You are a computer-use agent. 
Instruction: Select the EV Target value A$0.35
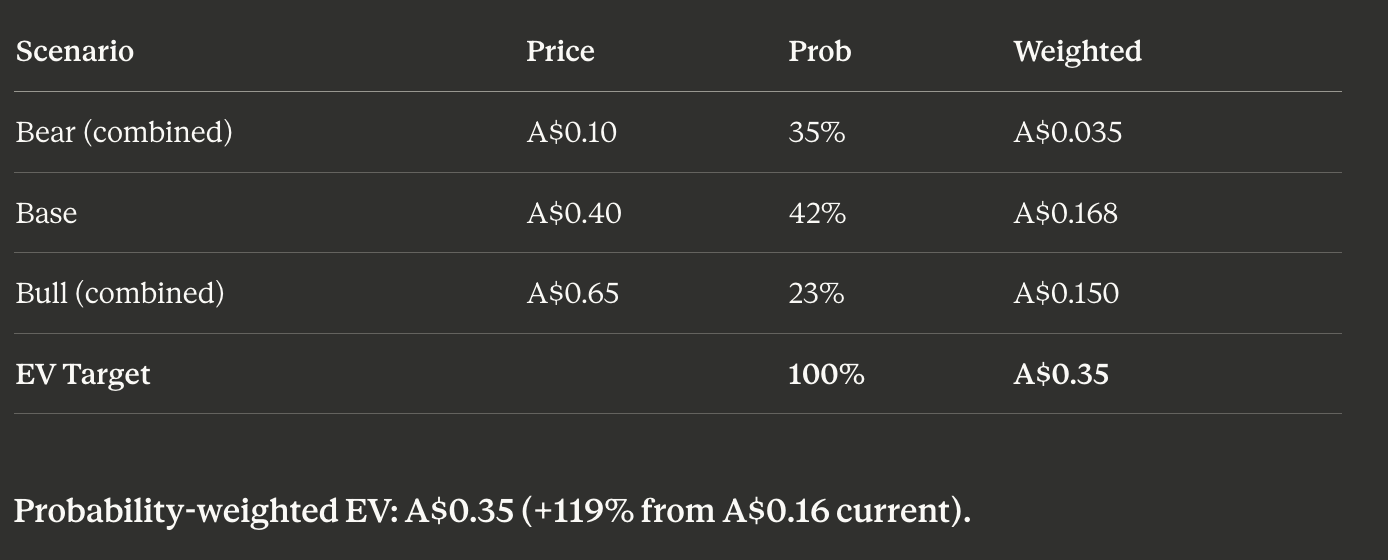click(1061, 374)
